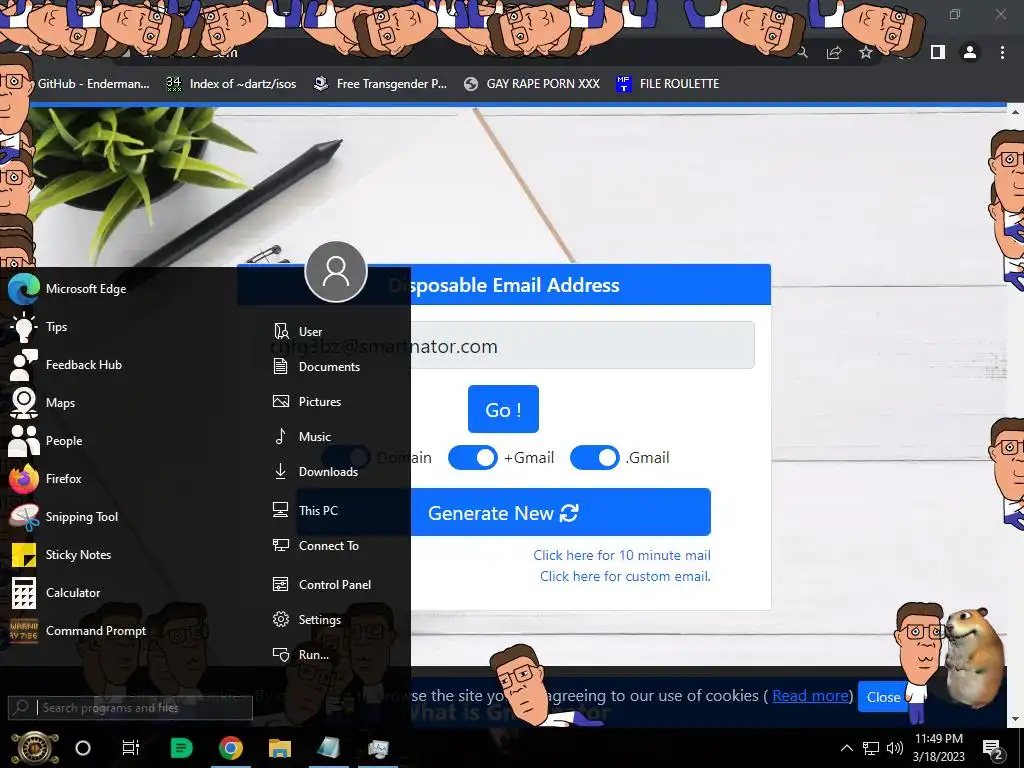Viewport: 1024px width, 768px height.
Task: Toggle the Domain switch
Action: (345, 458)
